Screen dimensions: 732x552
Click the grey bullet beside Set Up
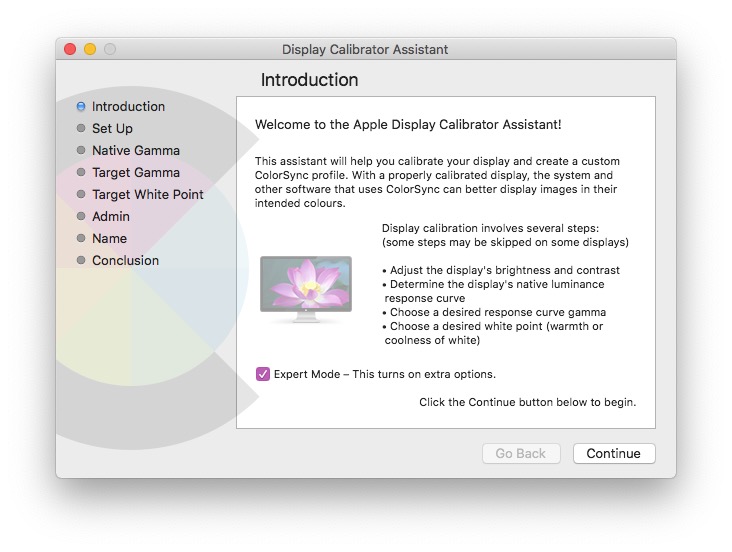coord(81,128)
